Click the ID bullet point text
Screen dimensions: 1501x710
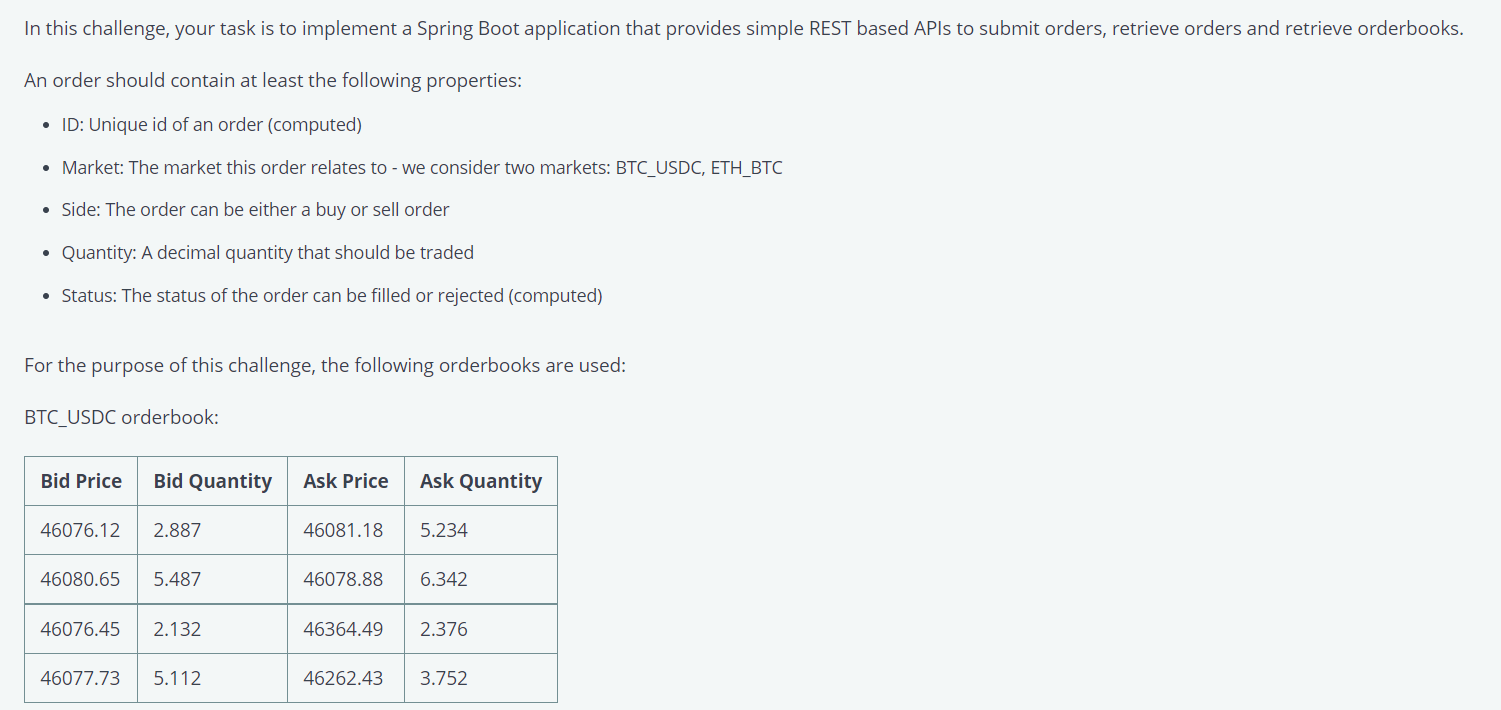point(212,125)
